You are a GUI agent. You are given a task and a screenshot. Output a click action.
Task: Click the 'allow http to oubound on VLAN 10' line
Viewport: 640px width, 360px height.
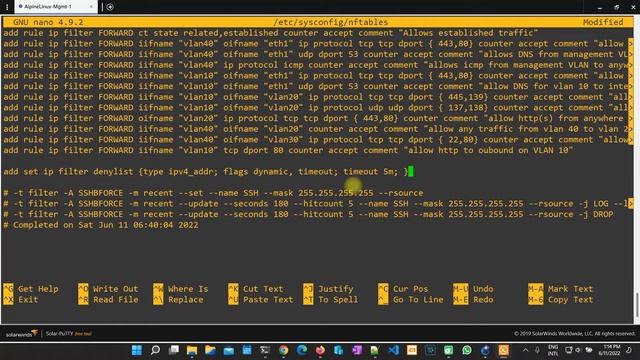tap(288, 150)
